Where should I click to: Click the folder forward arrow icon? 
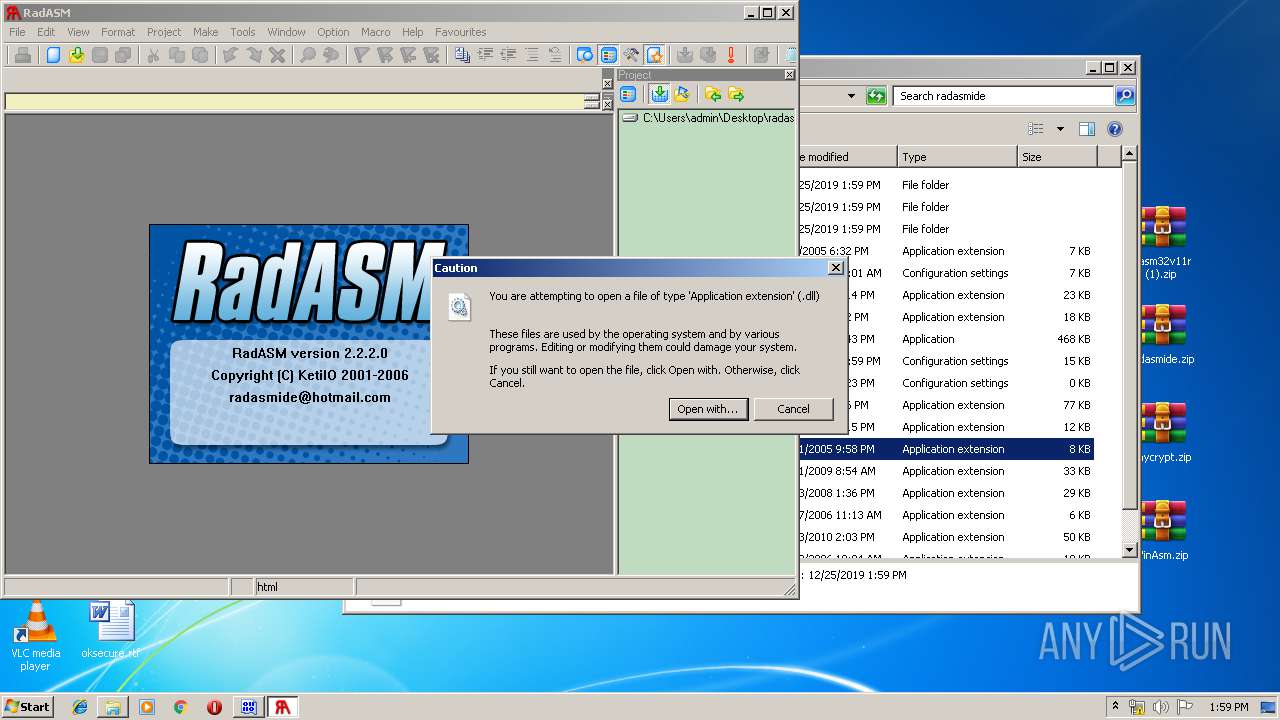(x=736, y=94)
